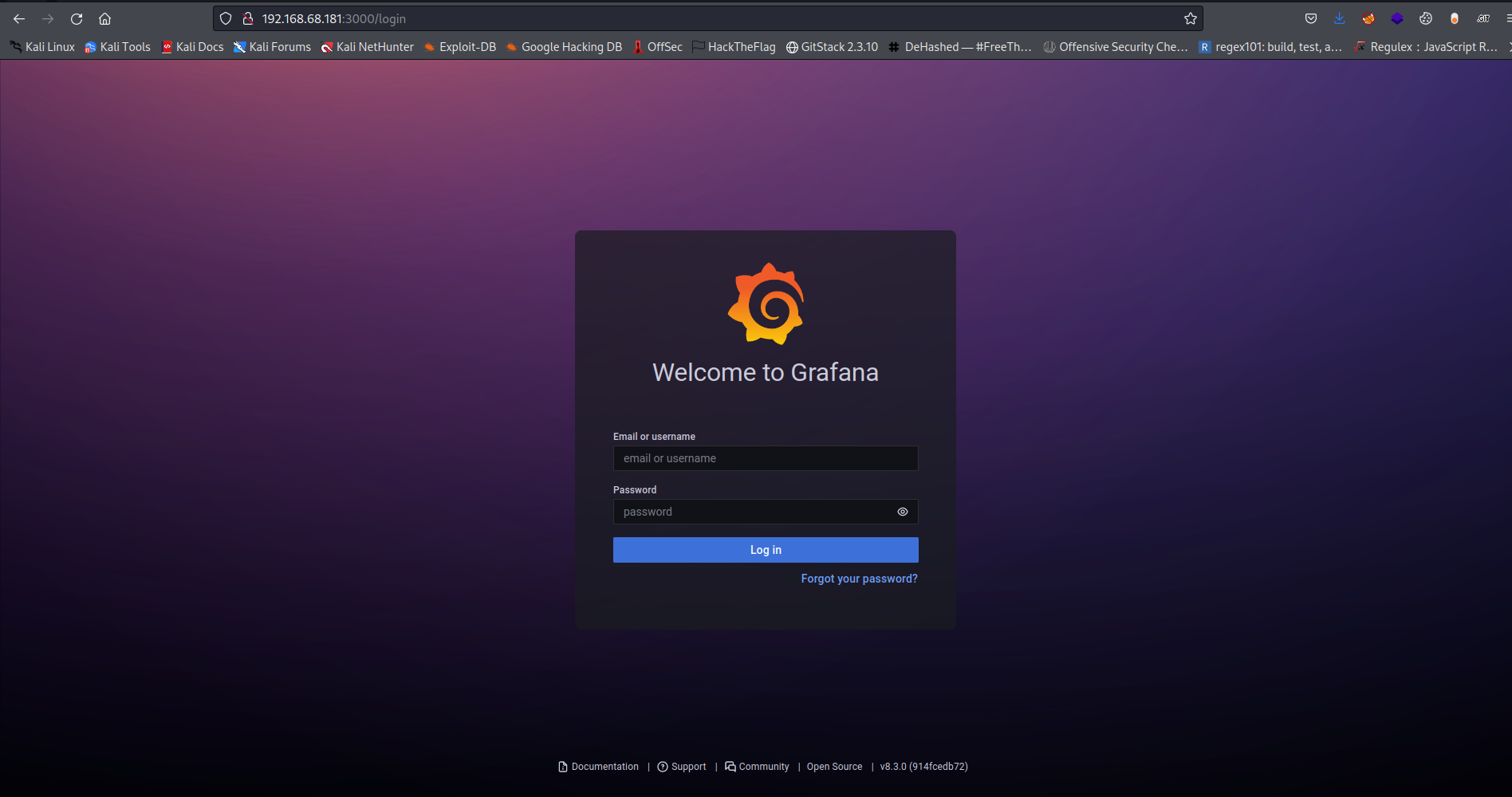Go back to the previous page
1512x797 pixels.
click(19, 18)
